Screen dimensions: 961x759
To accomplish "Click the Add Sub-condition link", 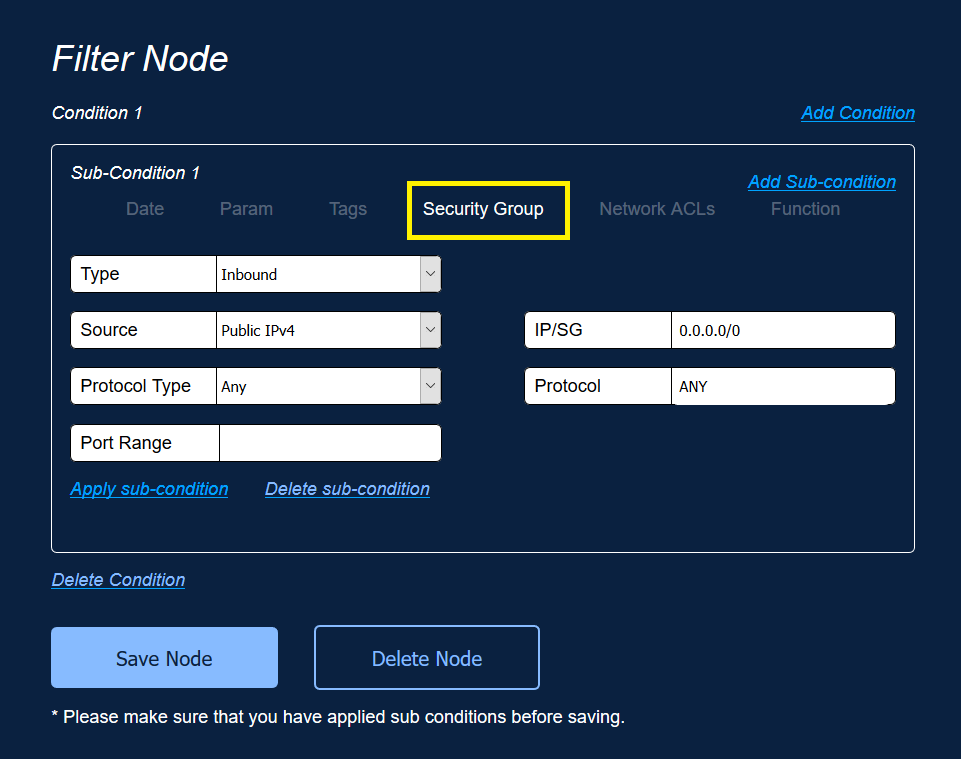I will coord(822,181).
